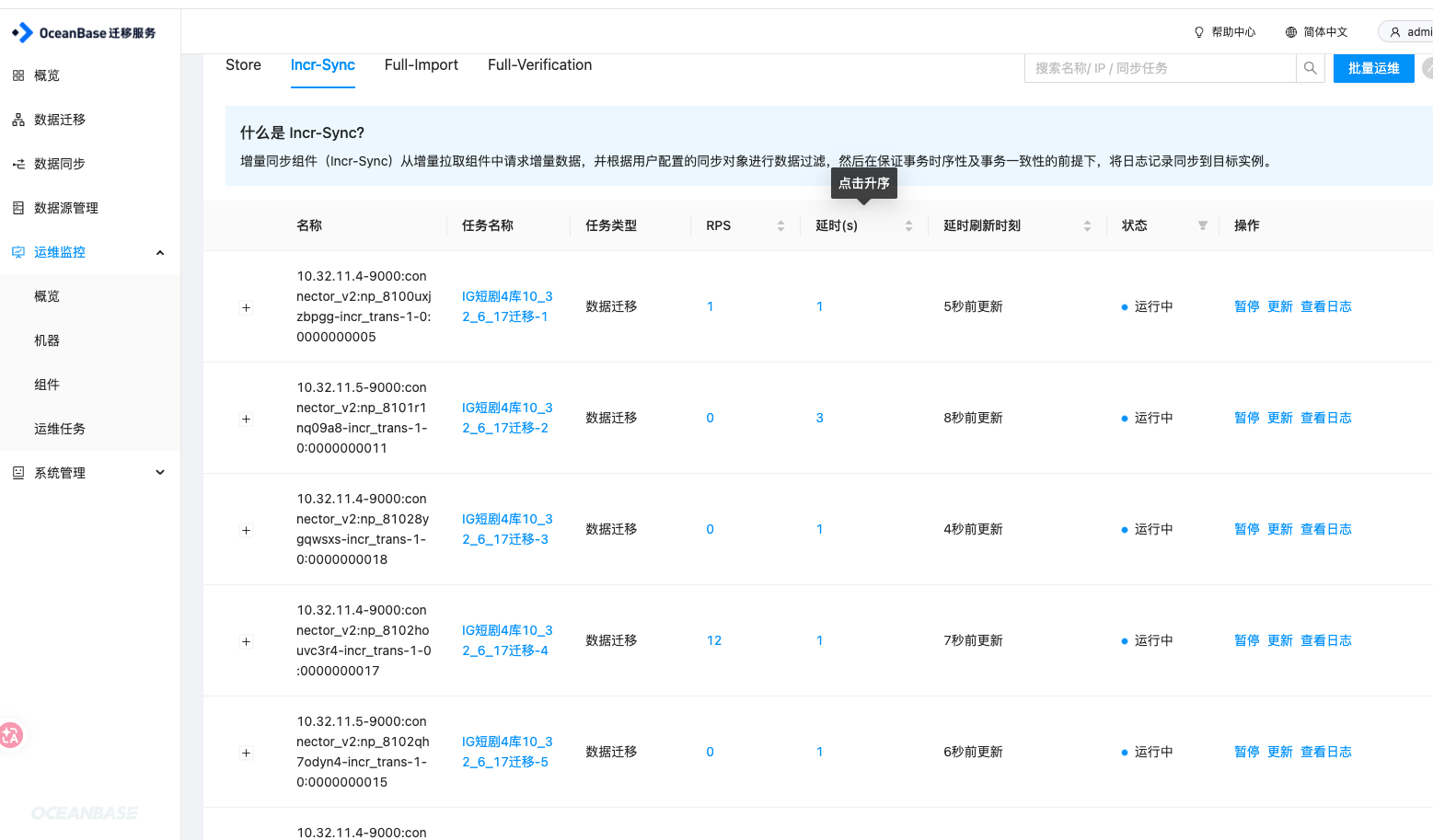Toggle sort on 延时刷新时刻 column
Image resolution: width=1433 pixels, height=840 pixels.
coord(1087,225)
